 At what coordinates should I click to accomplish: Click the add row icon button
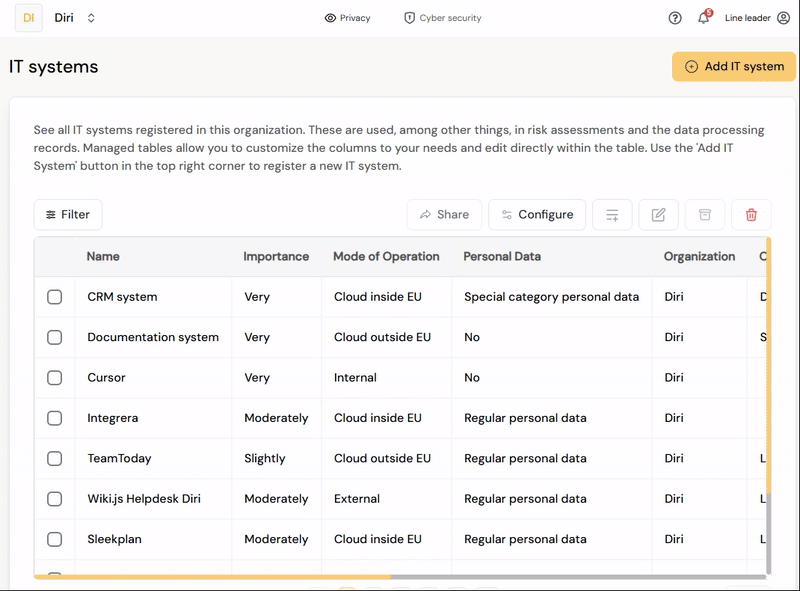[x=612, y=214]
